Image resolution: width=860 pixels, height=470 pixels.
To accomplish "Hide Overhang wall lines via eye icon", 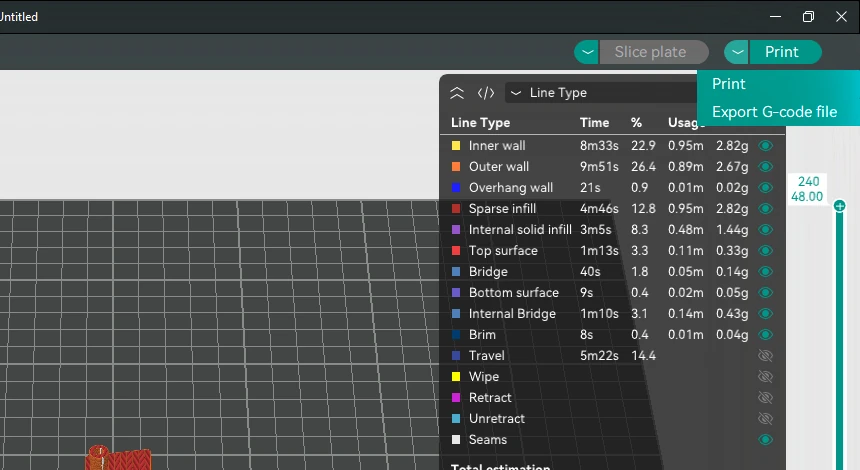I will tap(766, 188).
